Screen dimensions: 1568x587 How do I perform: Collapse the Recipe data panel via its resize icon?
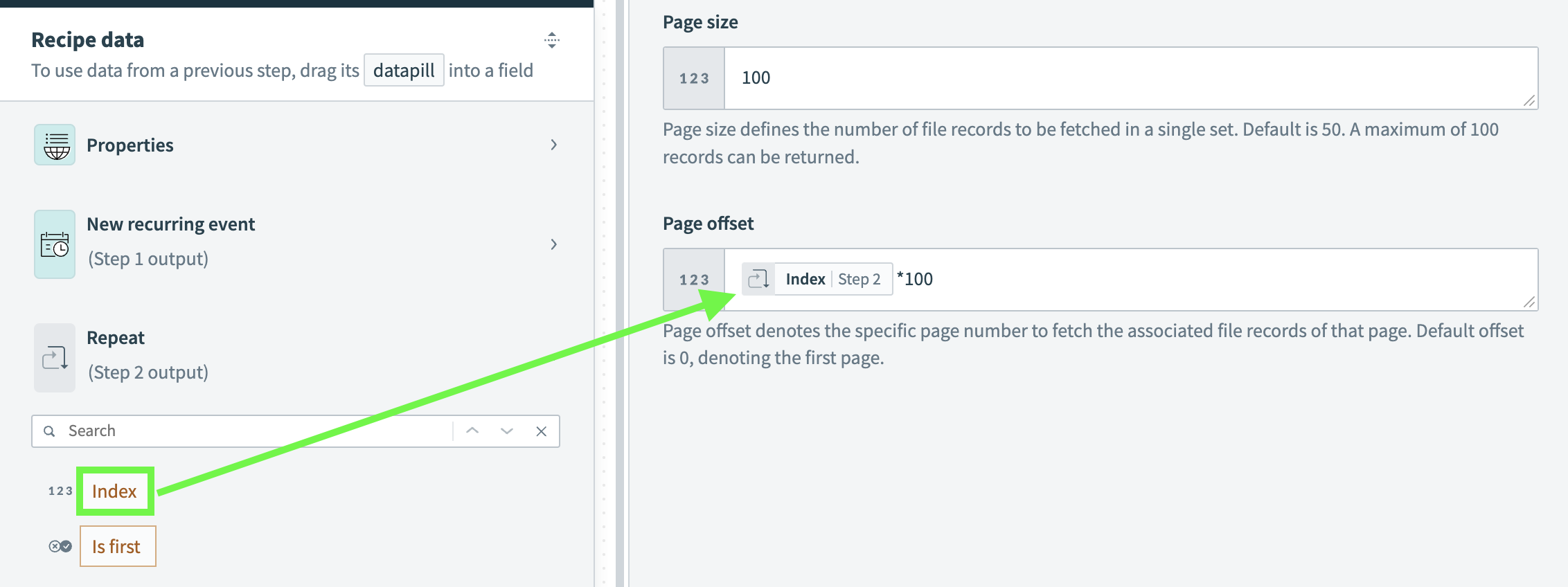[x=552, y=40]
